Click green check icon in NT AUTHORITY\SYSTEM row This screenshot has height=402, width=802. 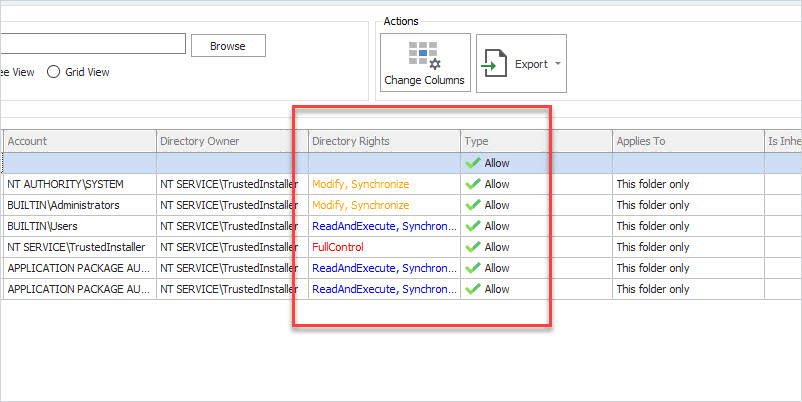pyautogui.click(x=473, y=184)
